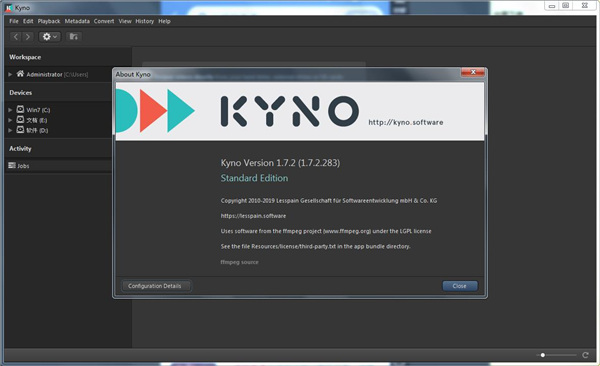Select the Win7 (C:) device row
The image size is (600, 366).
point(58,110)
